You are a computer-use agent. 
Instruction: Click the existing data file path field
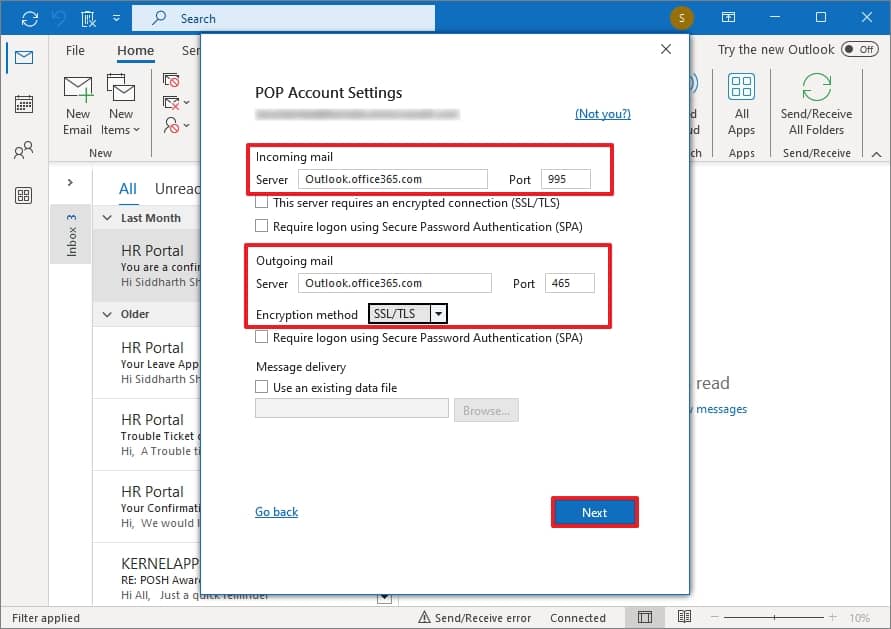(352, 409)
